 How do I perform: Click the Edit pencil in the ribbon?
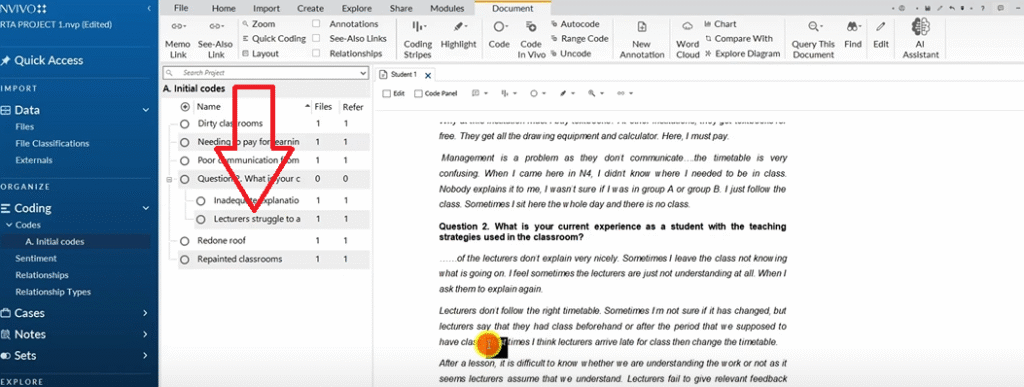pyautogui.click(x=881, y=35)
